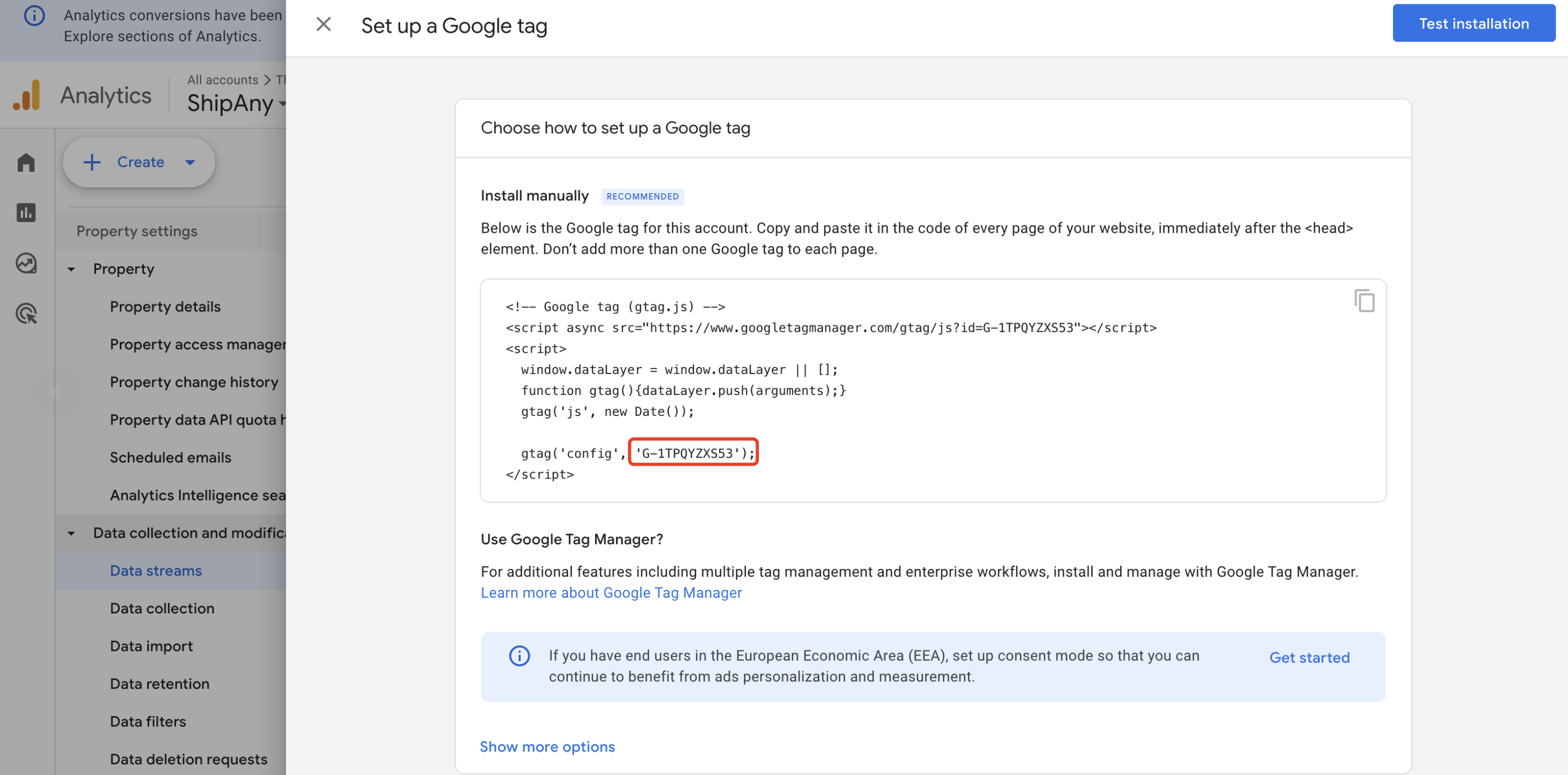Open Learn more about Google Tag Manager

click(x=611, y=592)
